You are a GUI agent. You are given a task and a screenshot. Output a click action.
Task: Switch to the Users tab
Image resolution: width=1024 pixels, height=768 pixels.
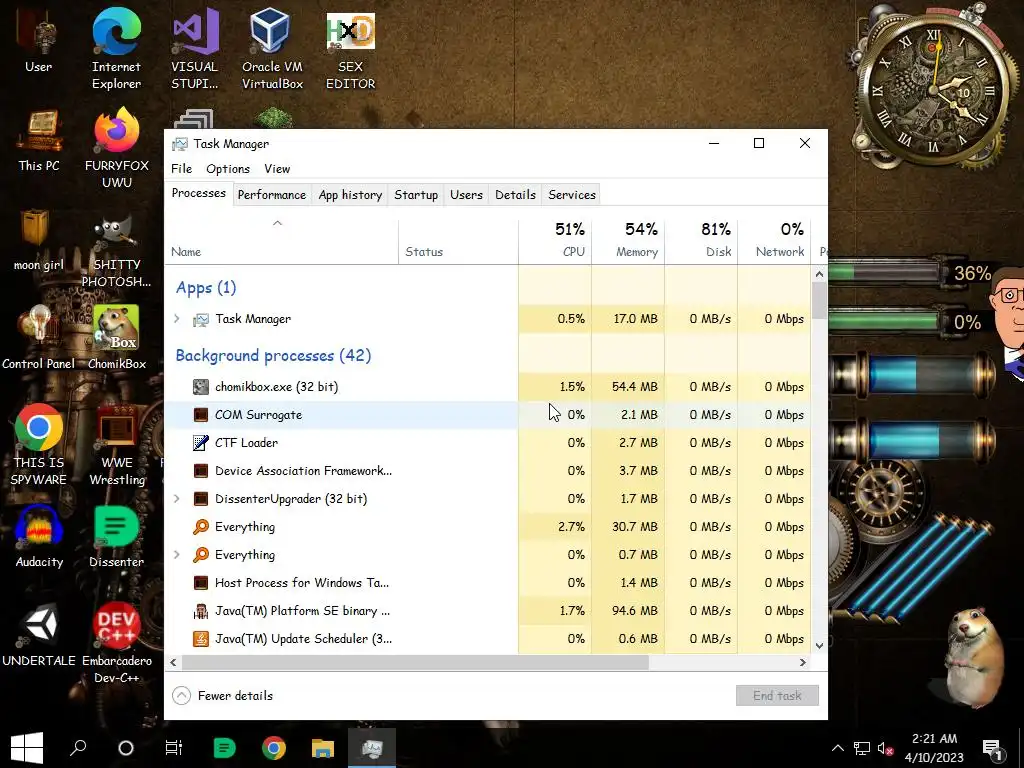click(466, 195)
